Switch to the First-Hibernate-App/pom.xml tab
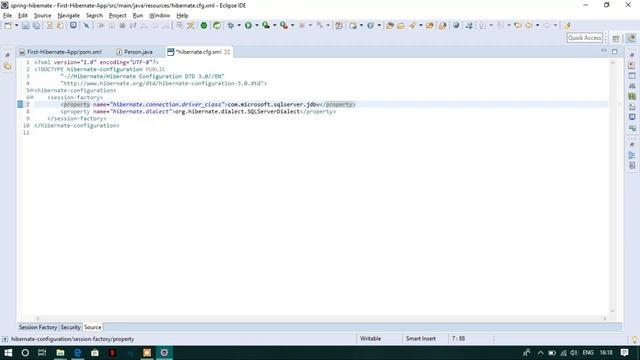 (x=60, y=52)
